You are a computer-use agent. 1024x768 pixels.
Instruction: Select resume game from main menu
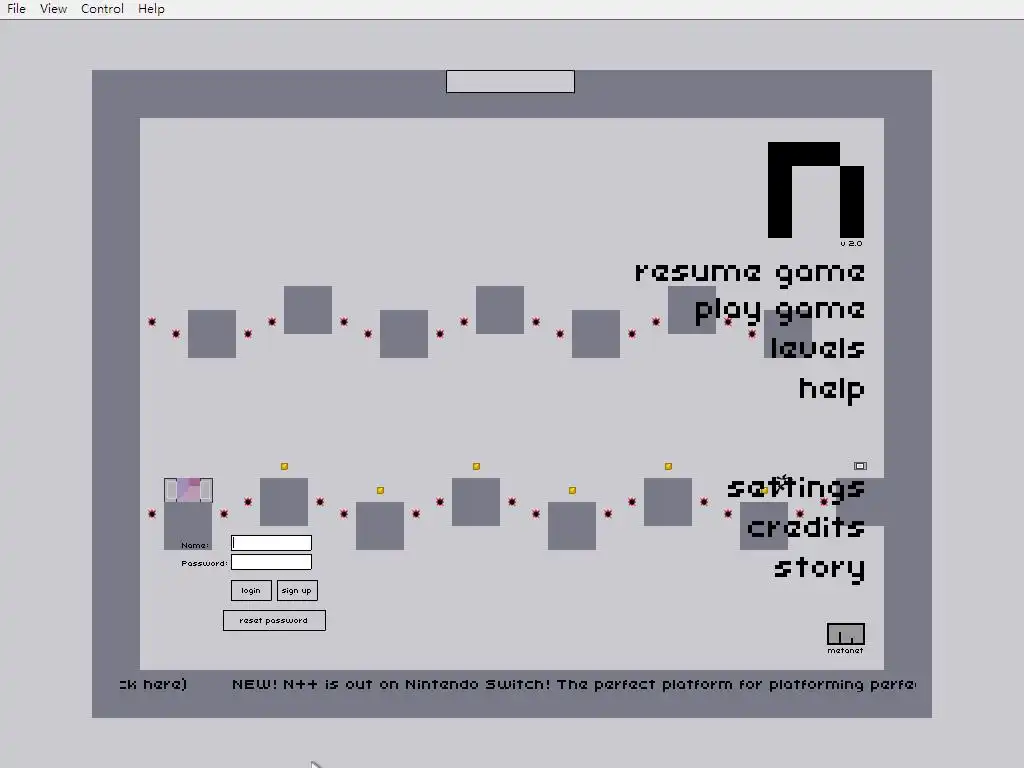(750, 273)
